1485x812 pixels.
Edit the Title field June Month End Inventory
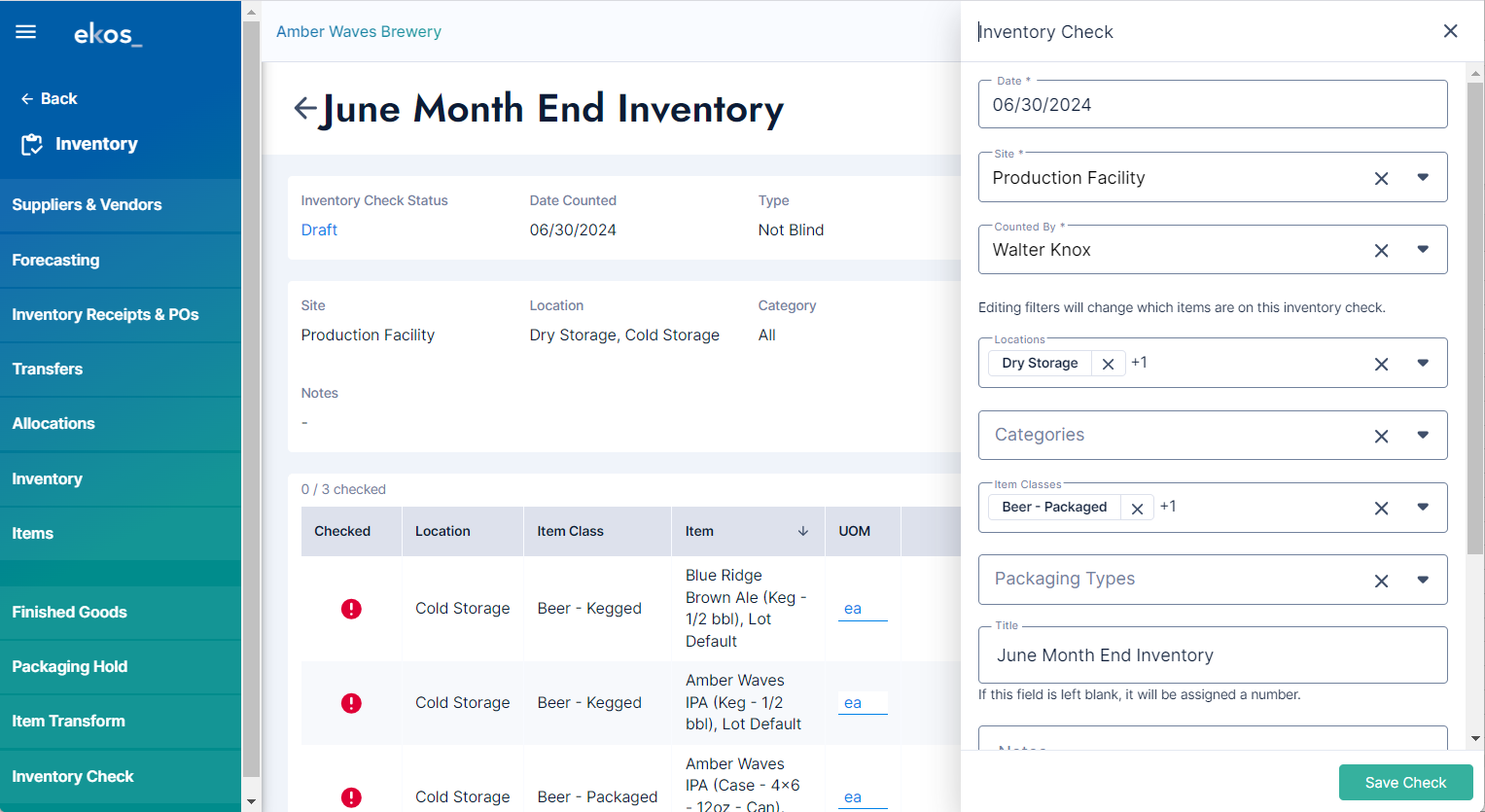[x=1213, y=654]
